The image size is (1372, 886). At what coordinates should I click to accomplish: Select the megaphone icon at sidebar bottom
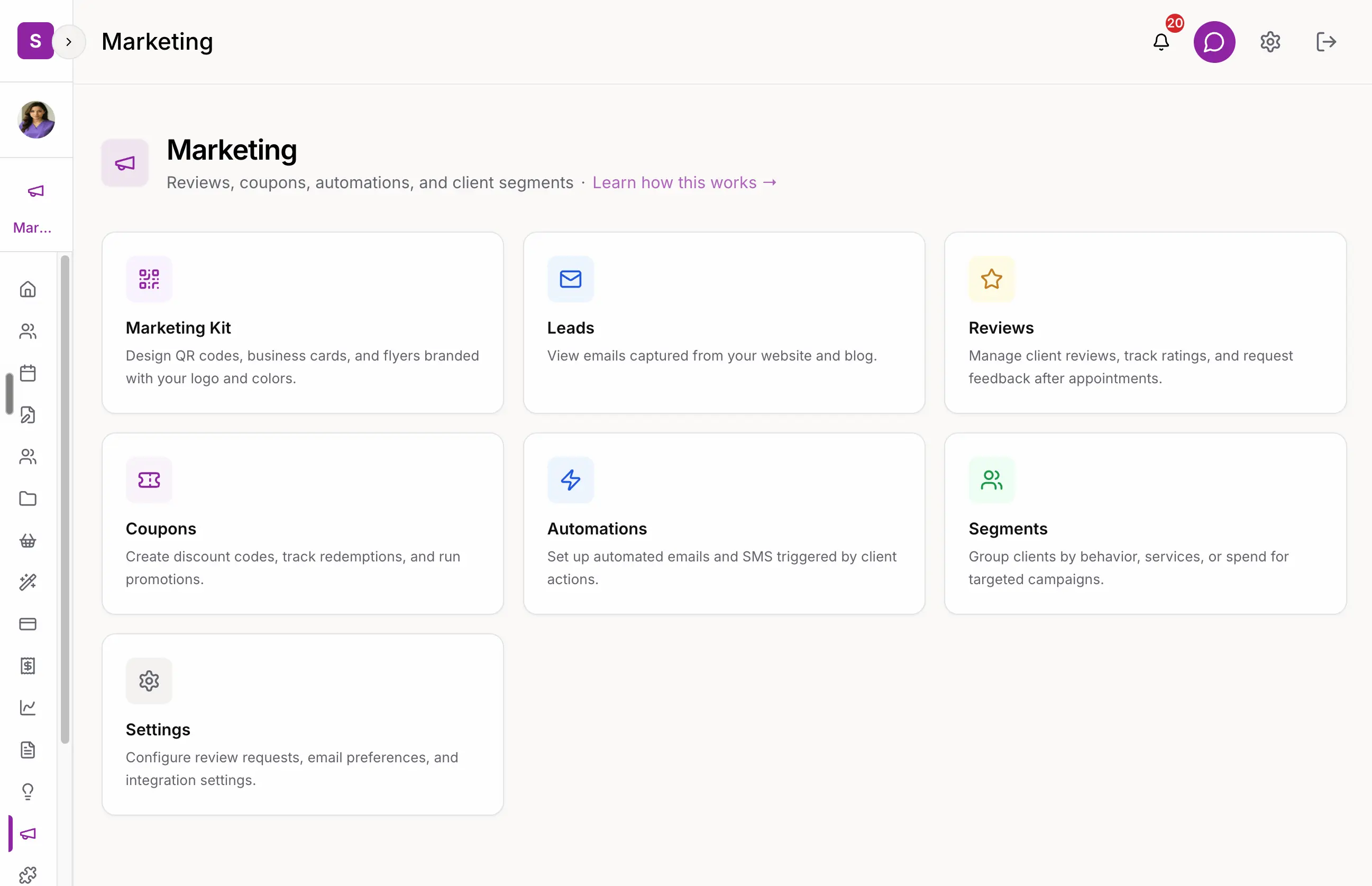(28, 834)
